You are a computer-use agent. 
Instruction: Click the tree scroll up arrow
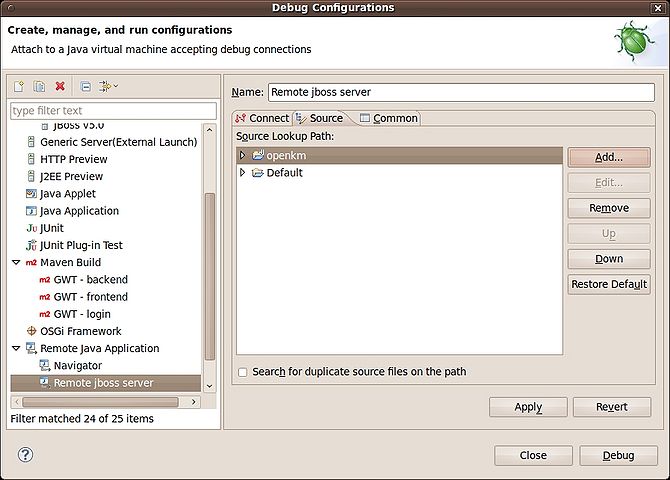pos(209,130)
